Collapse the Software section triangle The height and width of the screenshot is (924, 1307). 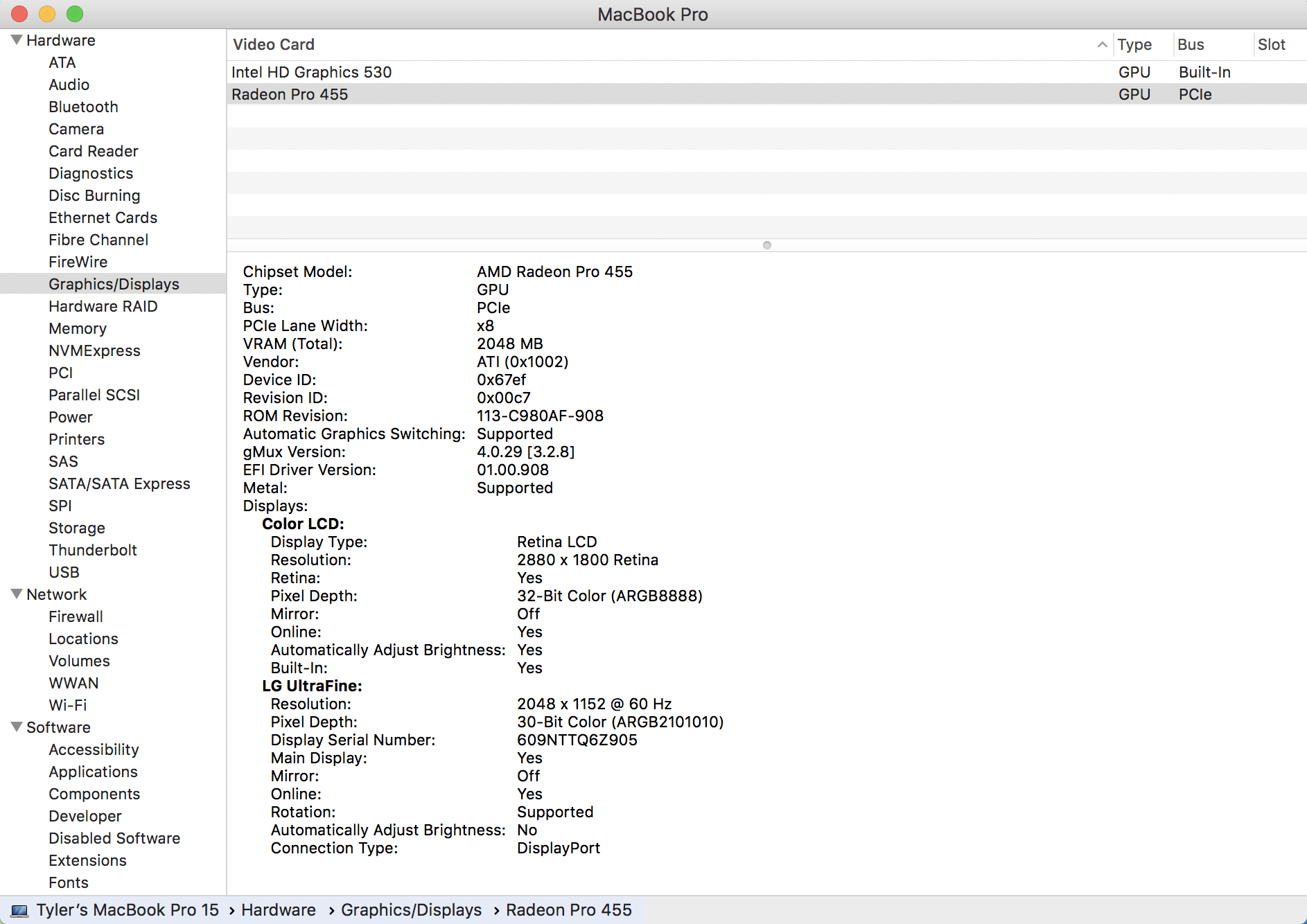coord(17,727)
